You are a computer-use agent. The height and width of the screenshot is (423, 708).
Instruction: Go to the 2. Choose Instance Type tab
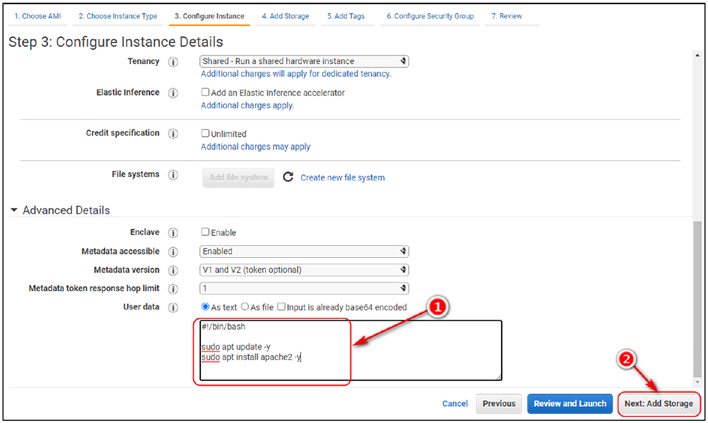click(x=118, y=16)
